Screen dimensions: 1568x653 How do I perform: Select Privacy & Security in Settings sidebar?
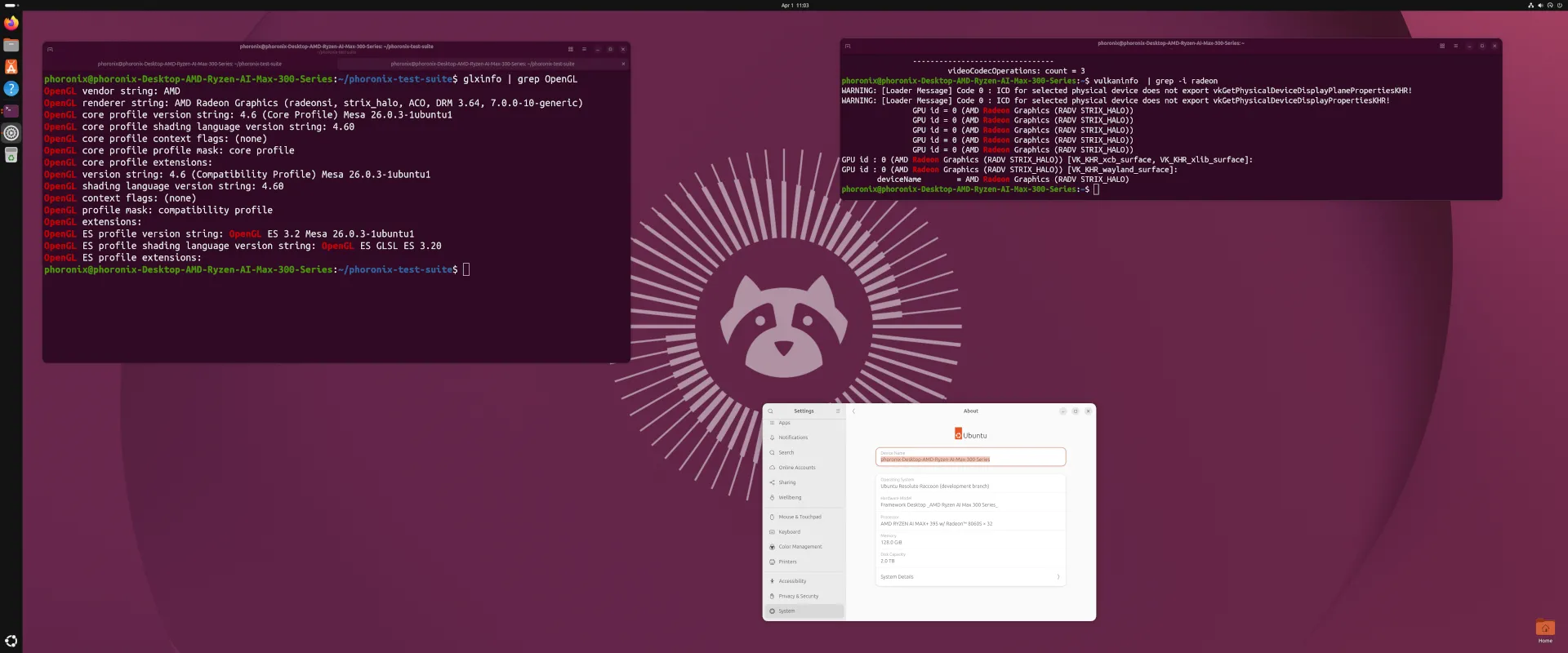(798, 597)
